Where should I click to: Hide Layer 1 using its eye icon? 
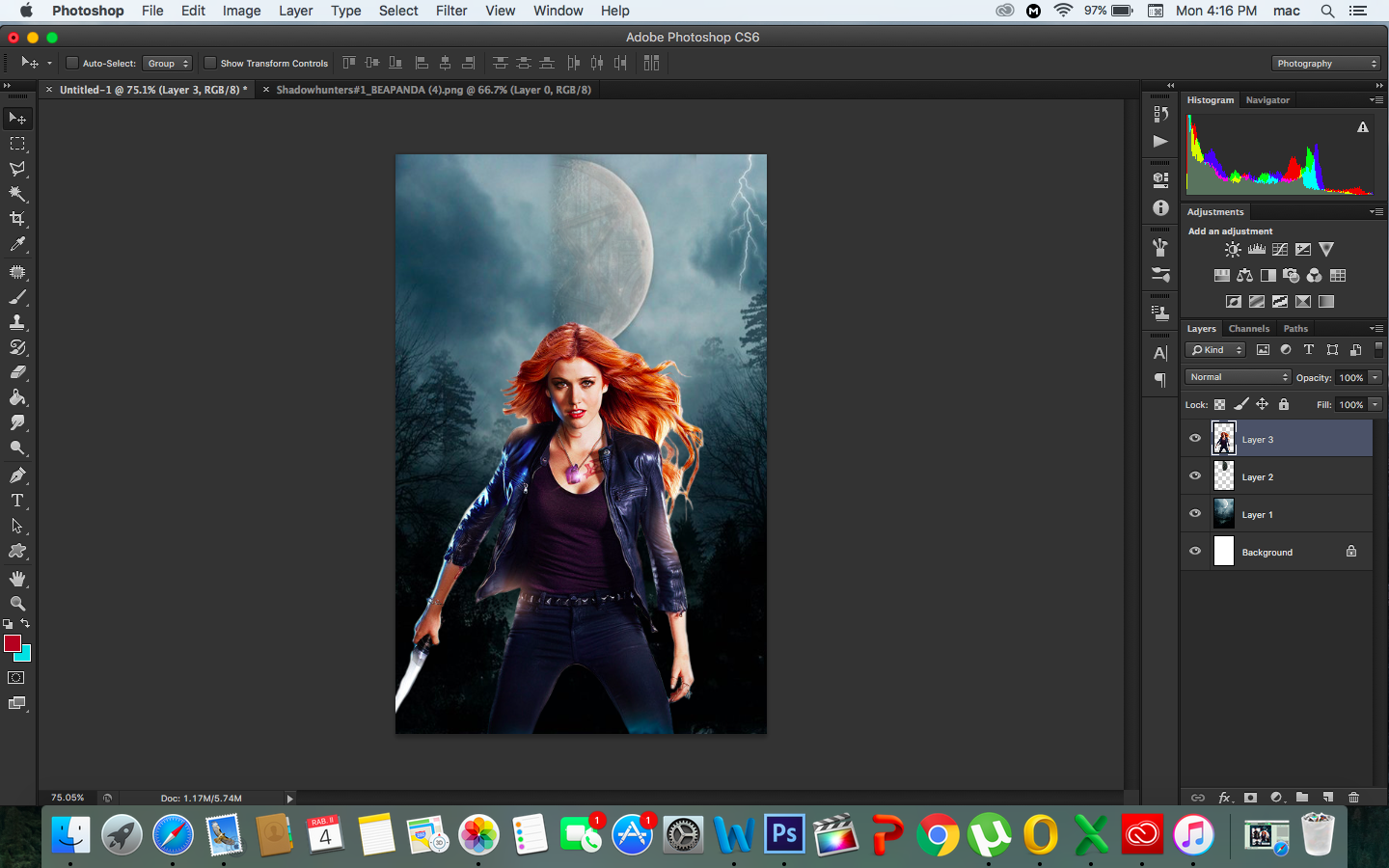[1195, 514]
